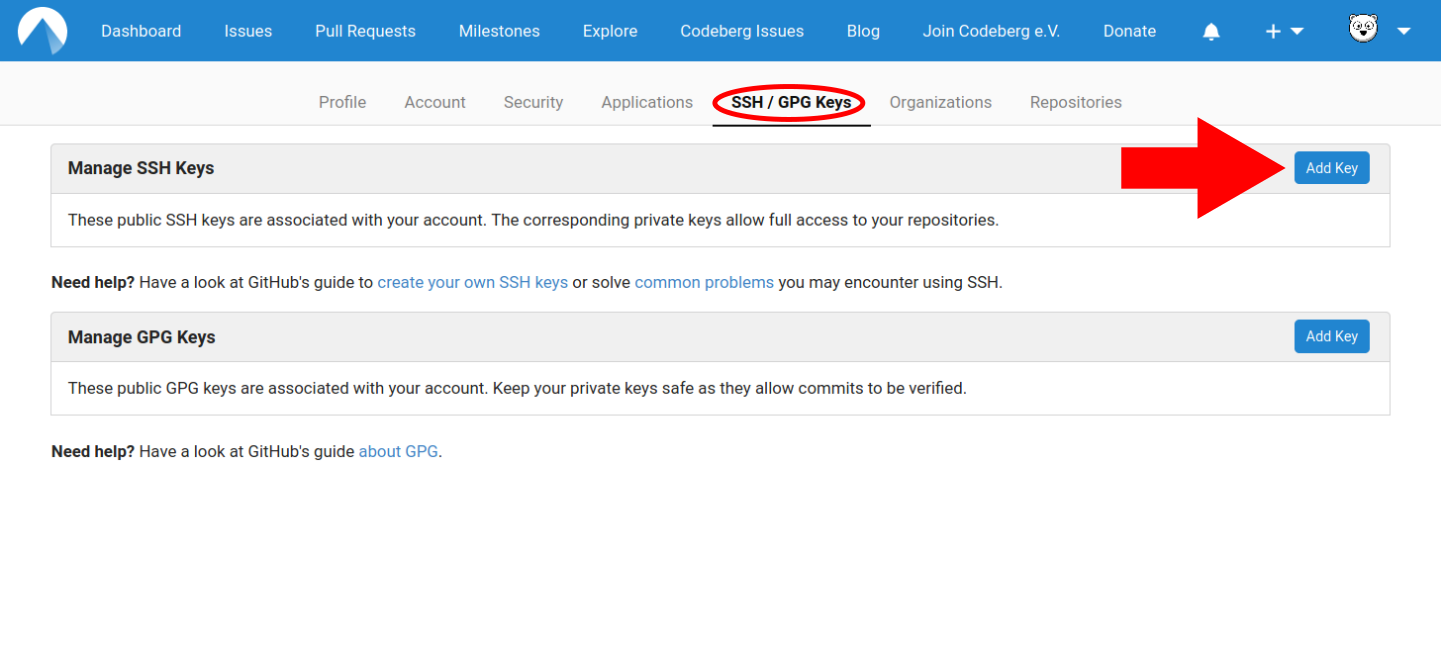Click Add Key to add an SSH key
Viewport: 1441px width, 650px height.
1331,167
